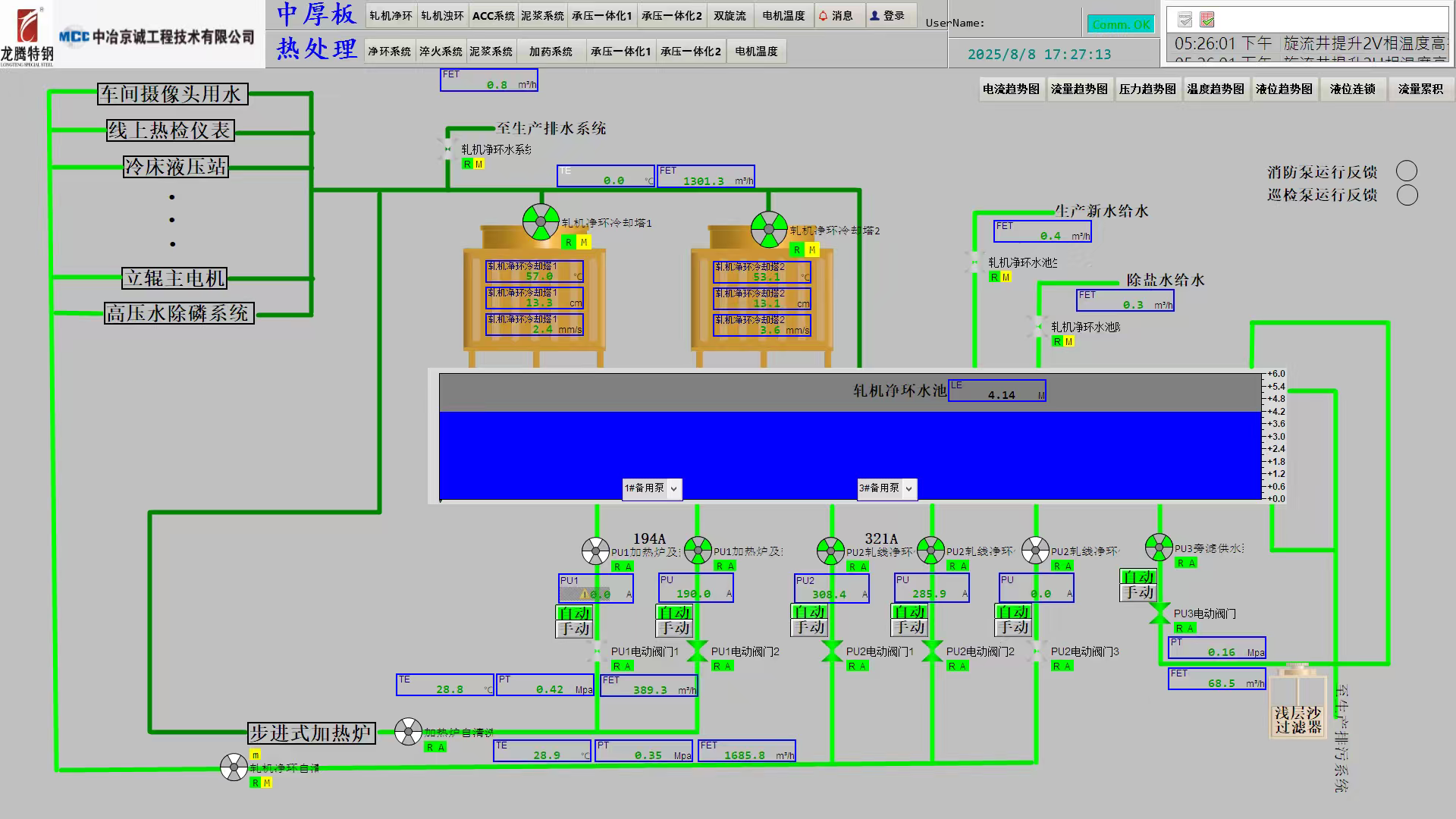Click the cooling tower 2 fan icon
Image resolution: width=1456 pixels, height=819 pixels.
click(769, 229)
